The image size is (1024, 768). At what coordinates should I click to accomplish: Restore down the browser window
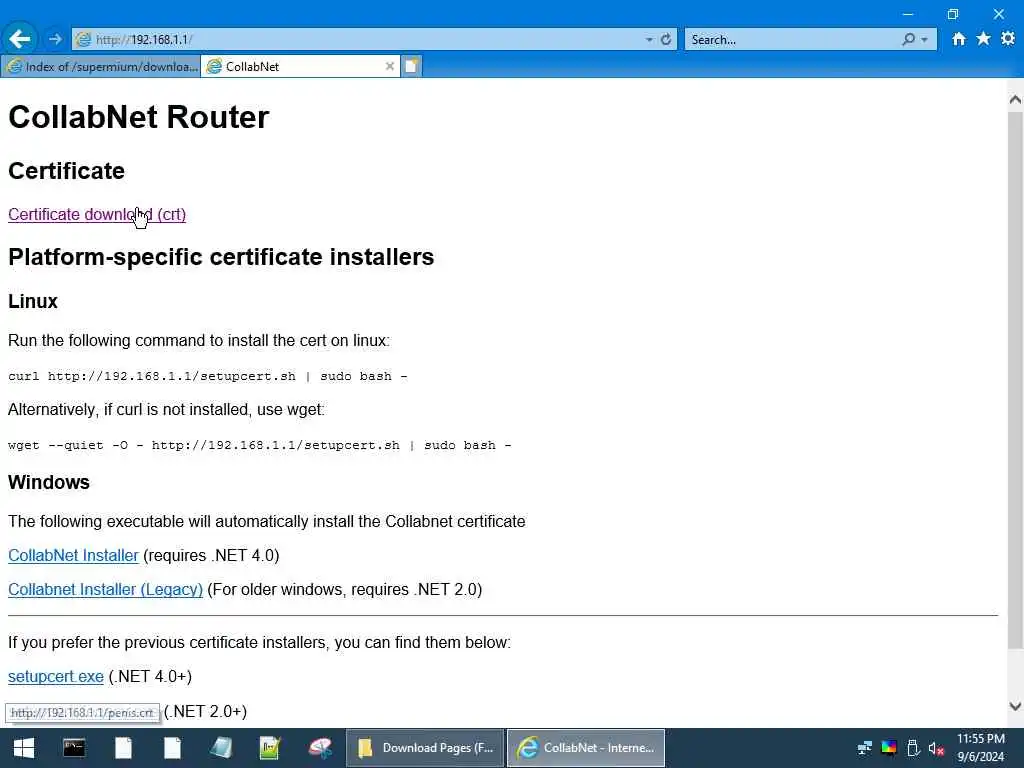point(953,14)
